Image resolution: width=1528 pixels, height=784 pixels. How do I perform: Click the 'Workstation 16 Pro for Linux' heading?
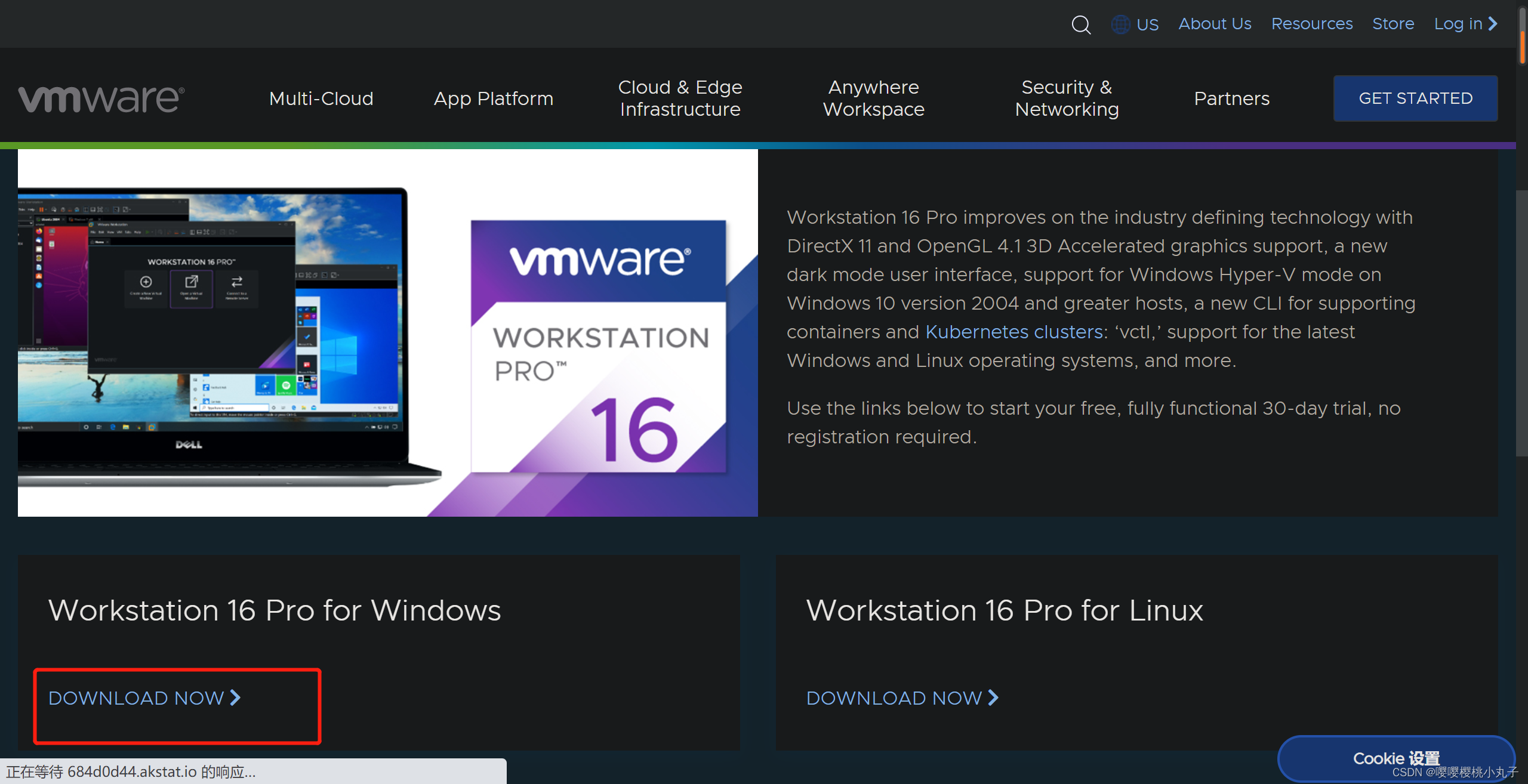[1005, 610]
